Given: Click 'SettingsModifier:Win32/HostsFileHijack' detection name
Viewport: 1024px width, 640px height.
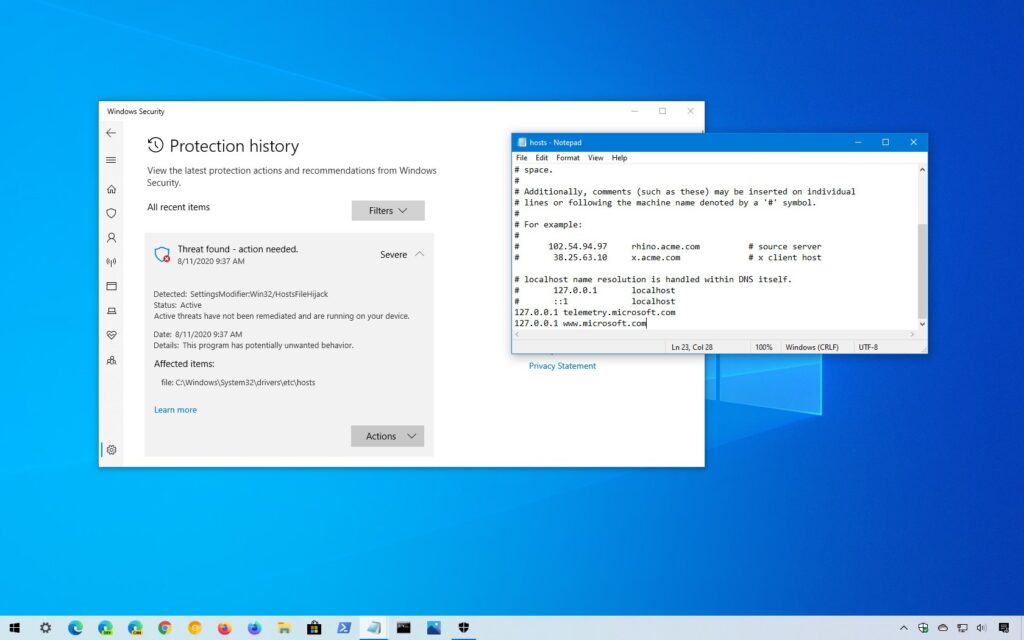Looking at the screenshot, I should coord(259,294).
